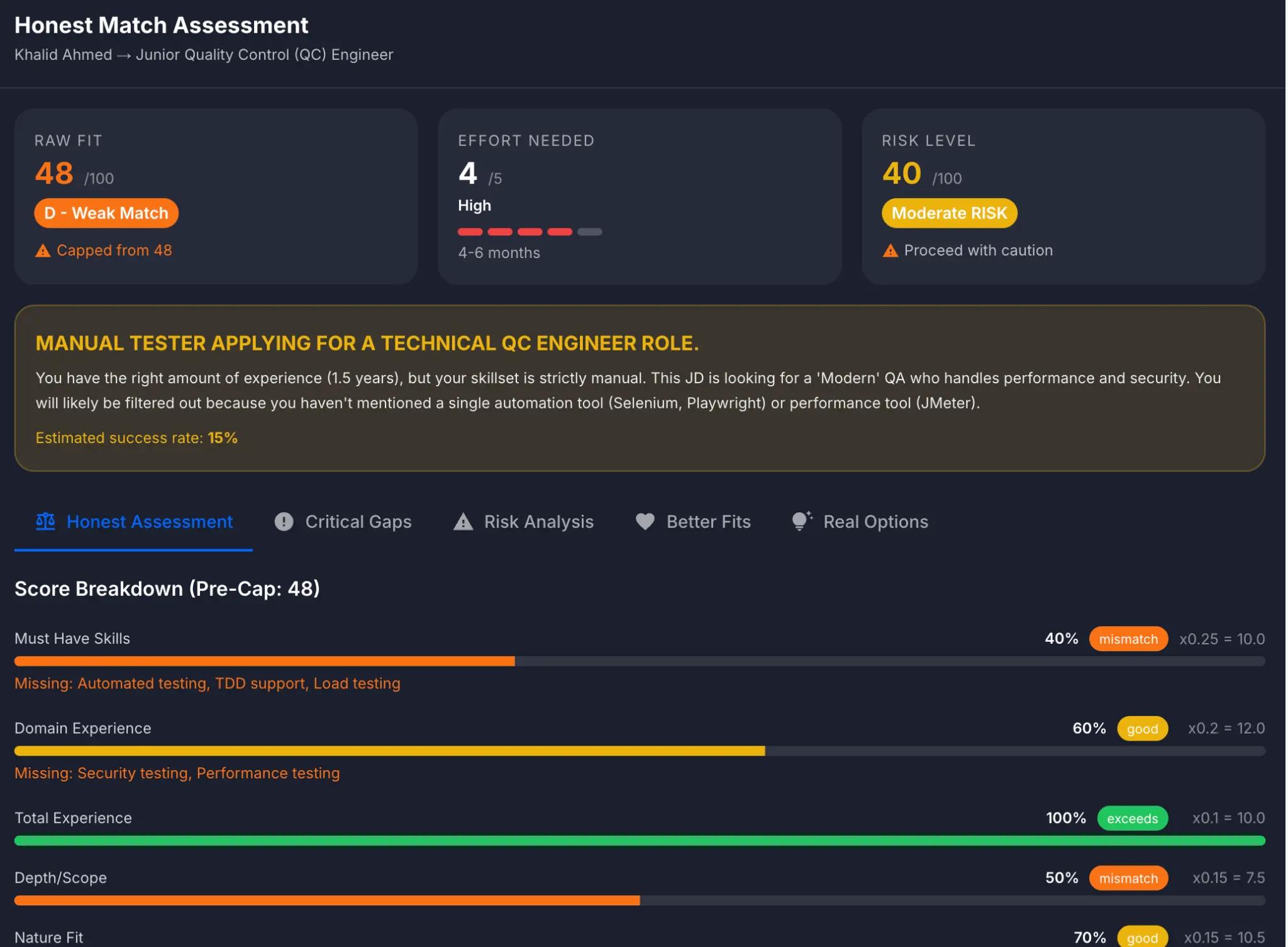This screenshot has height=947, width=1288.
Task: Click mismatch badge on Must Have Skills
Action: pos(1128,639)
